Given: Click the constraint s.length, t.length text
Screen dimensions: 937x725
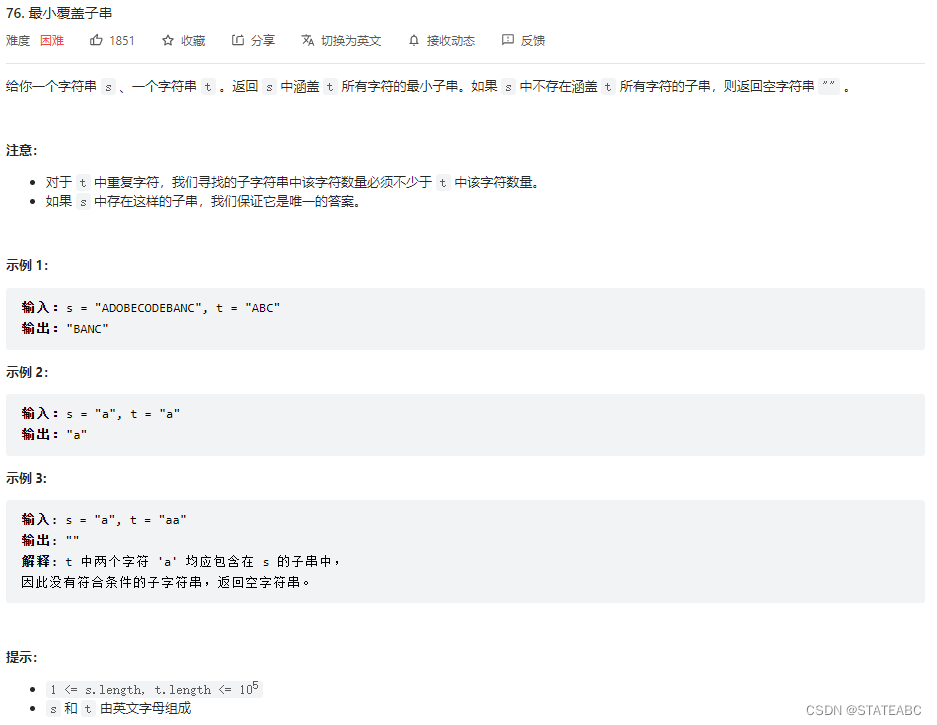Looking at the screenshot, I should [x=154, y=690].
